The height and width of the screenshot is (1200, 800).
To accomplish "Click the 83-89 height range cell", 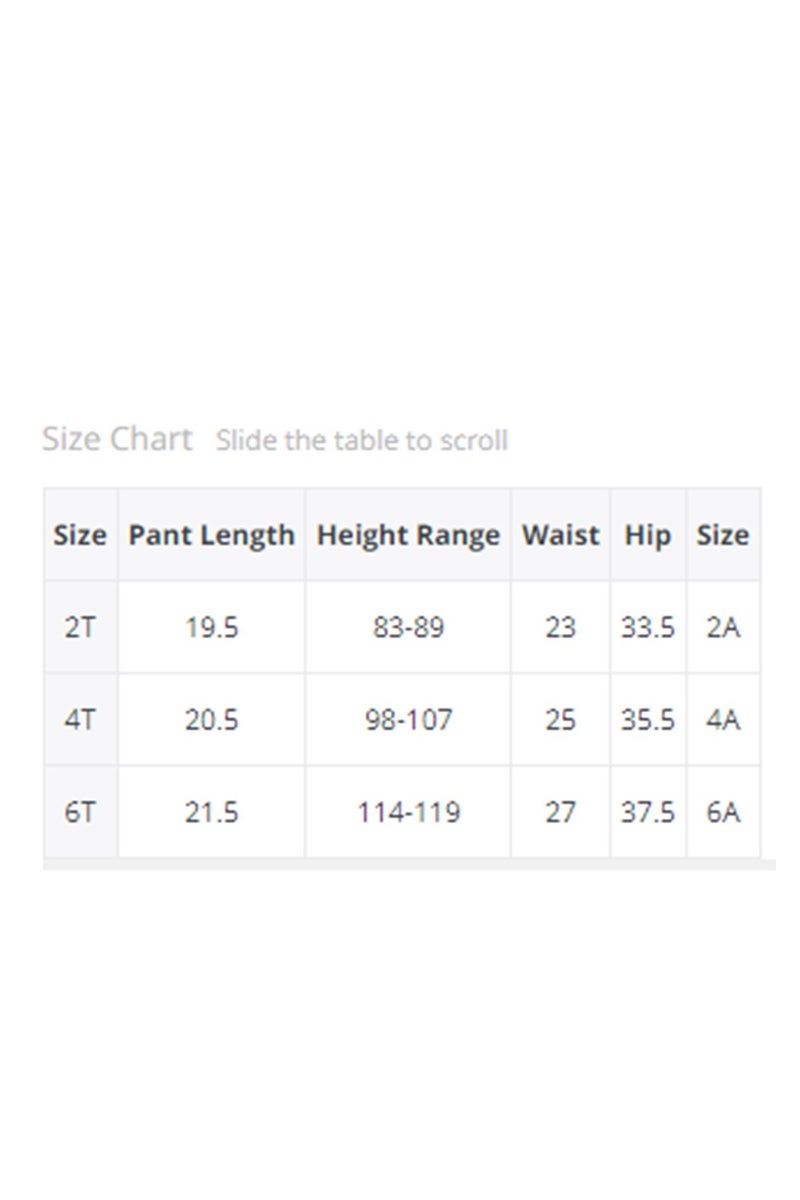I will (x=408, y=628).
